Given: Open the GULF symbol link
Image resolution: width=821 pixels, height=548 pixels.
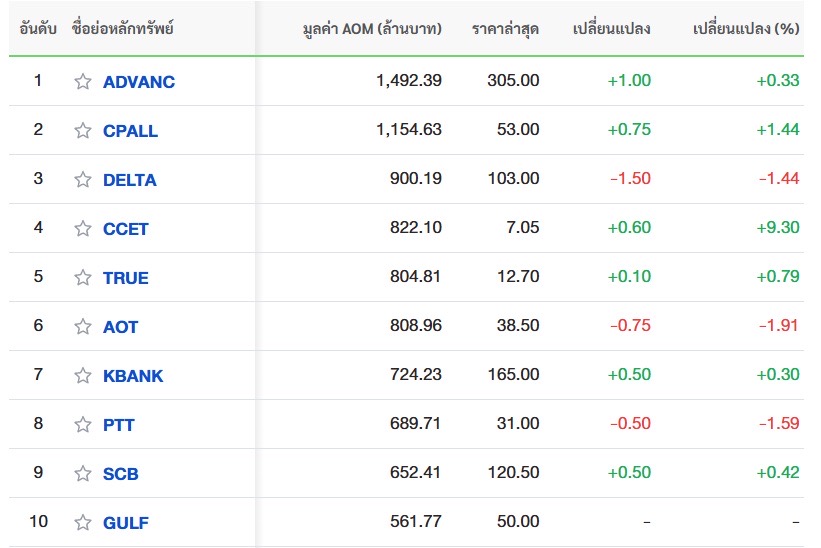Looking at the screenshot, I should point(125,523).
